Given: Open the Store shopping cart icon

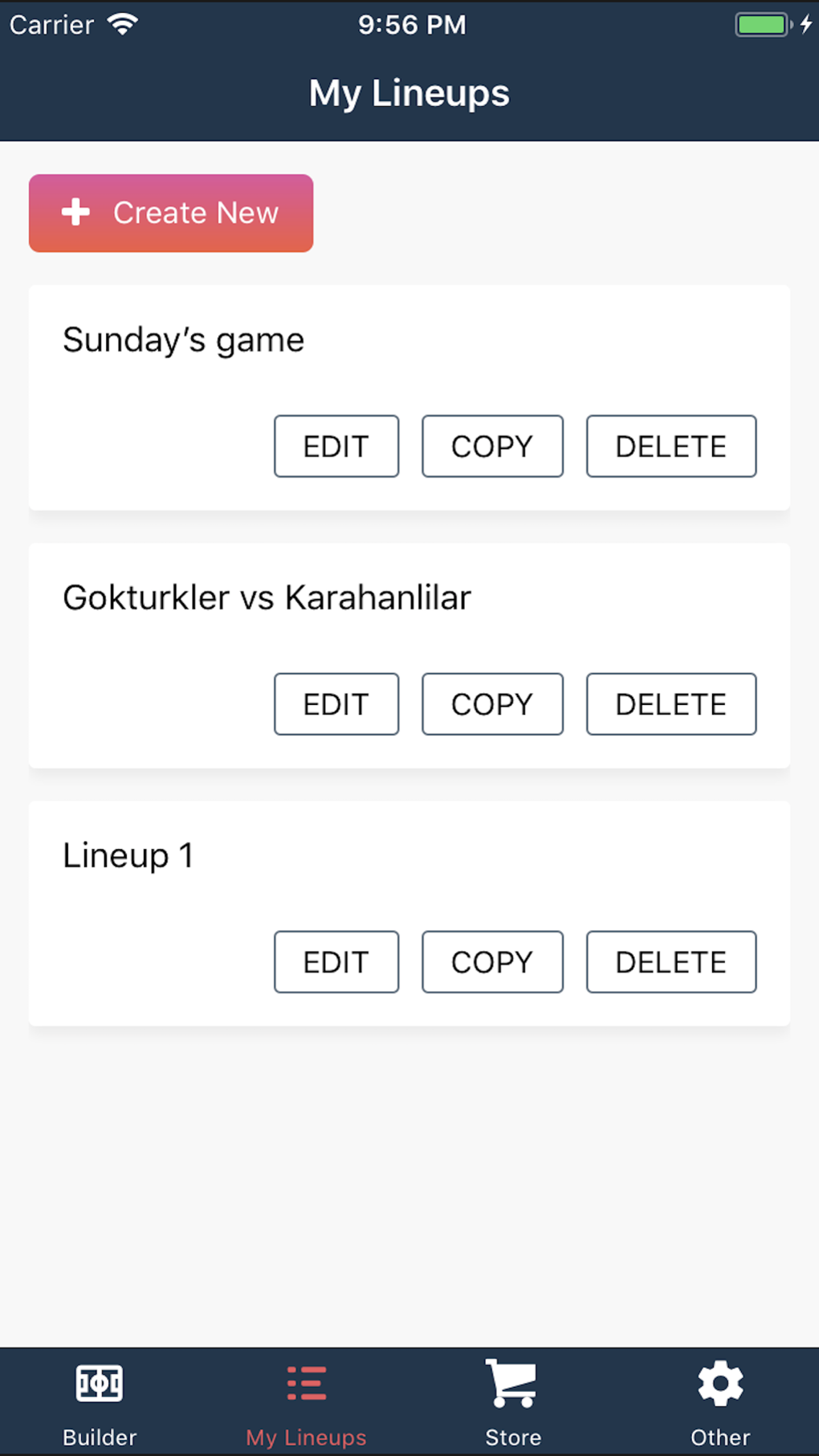Looking at the screenshot, I should pyautogui.click(x=512, y=1383).
